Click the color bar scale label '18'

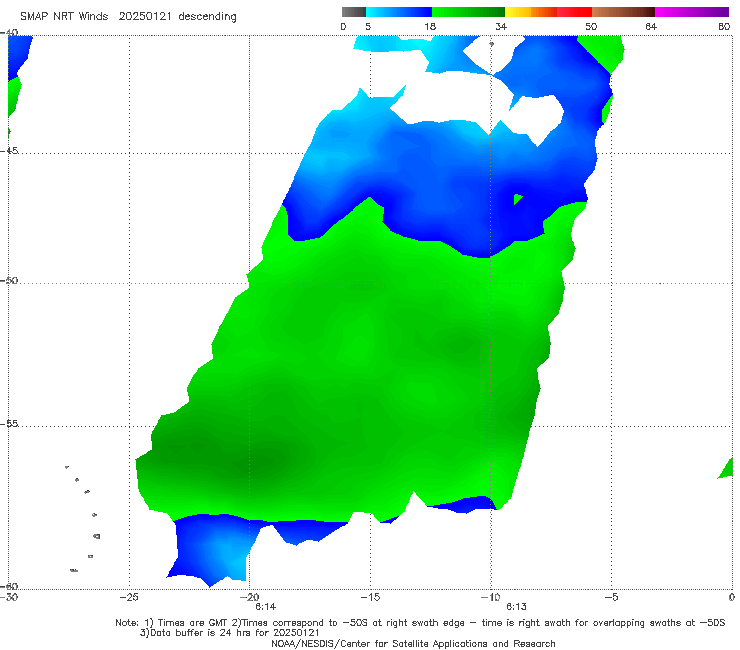(430, 27)
